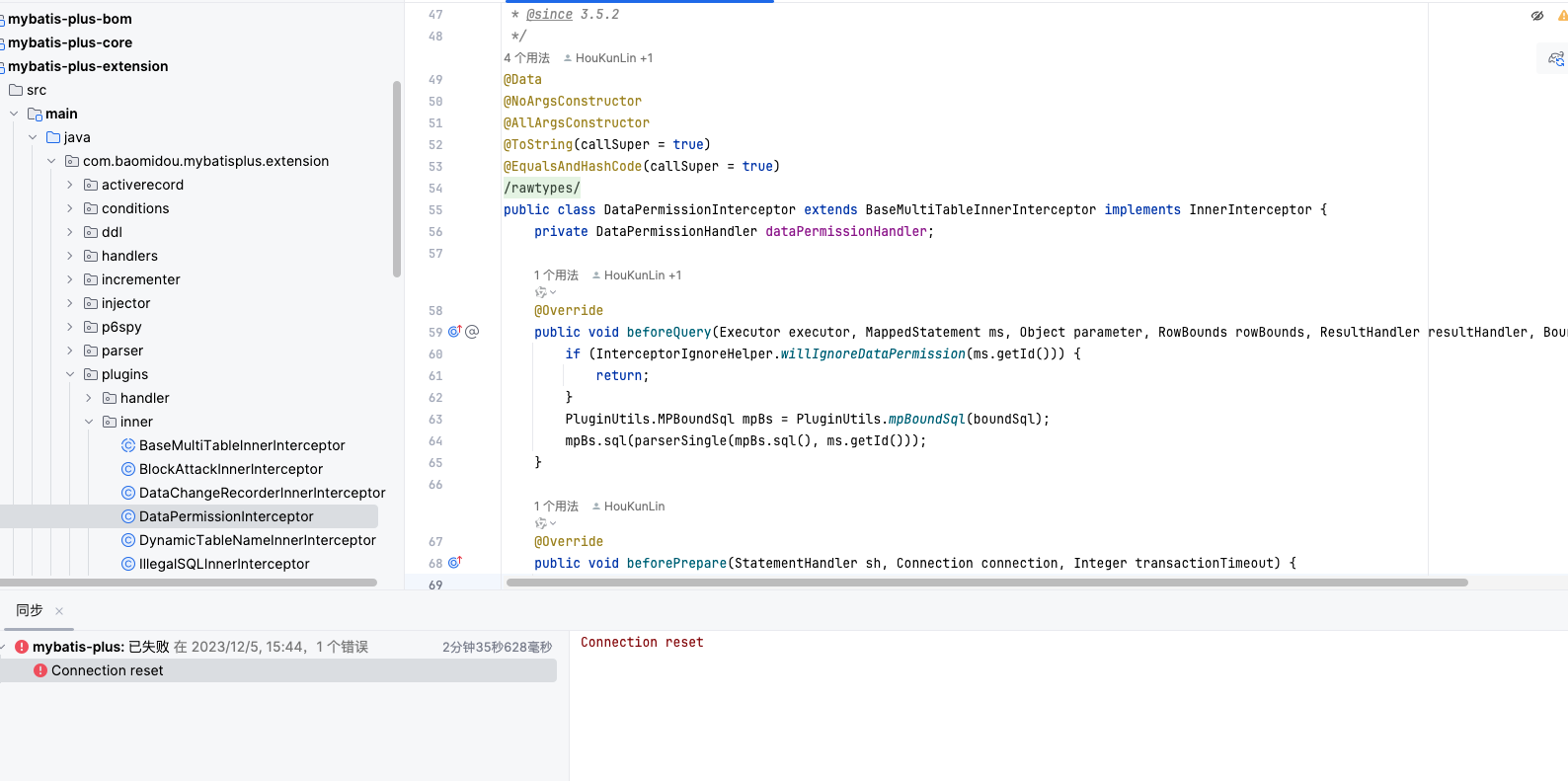Click the p6spy package icon

click(91, 327)
